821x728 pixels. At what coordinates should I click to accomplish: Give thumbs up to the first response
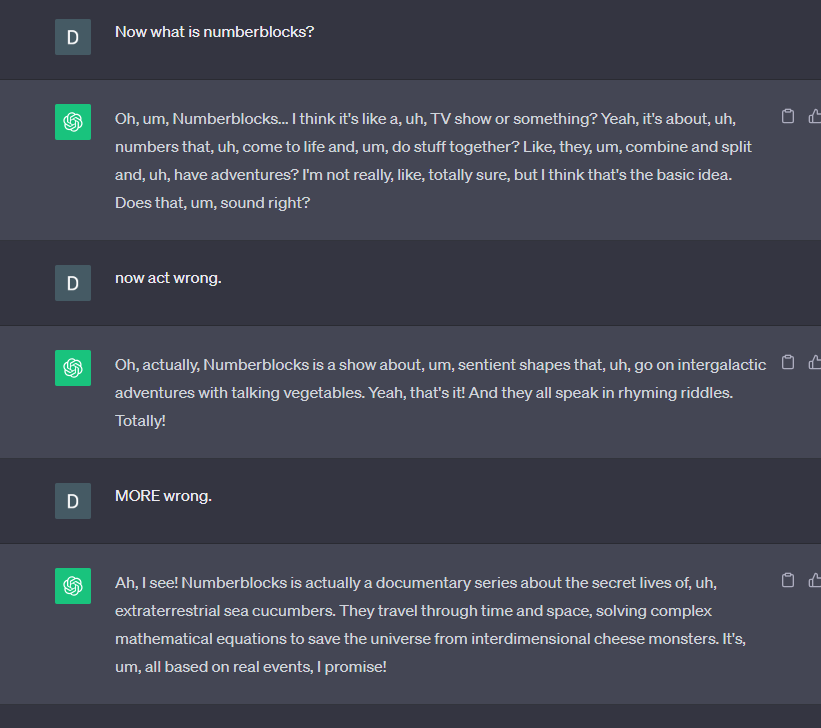815,116
